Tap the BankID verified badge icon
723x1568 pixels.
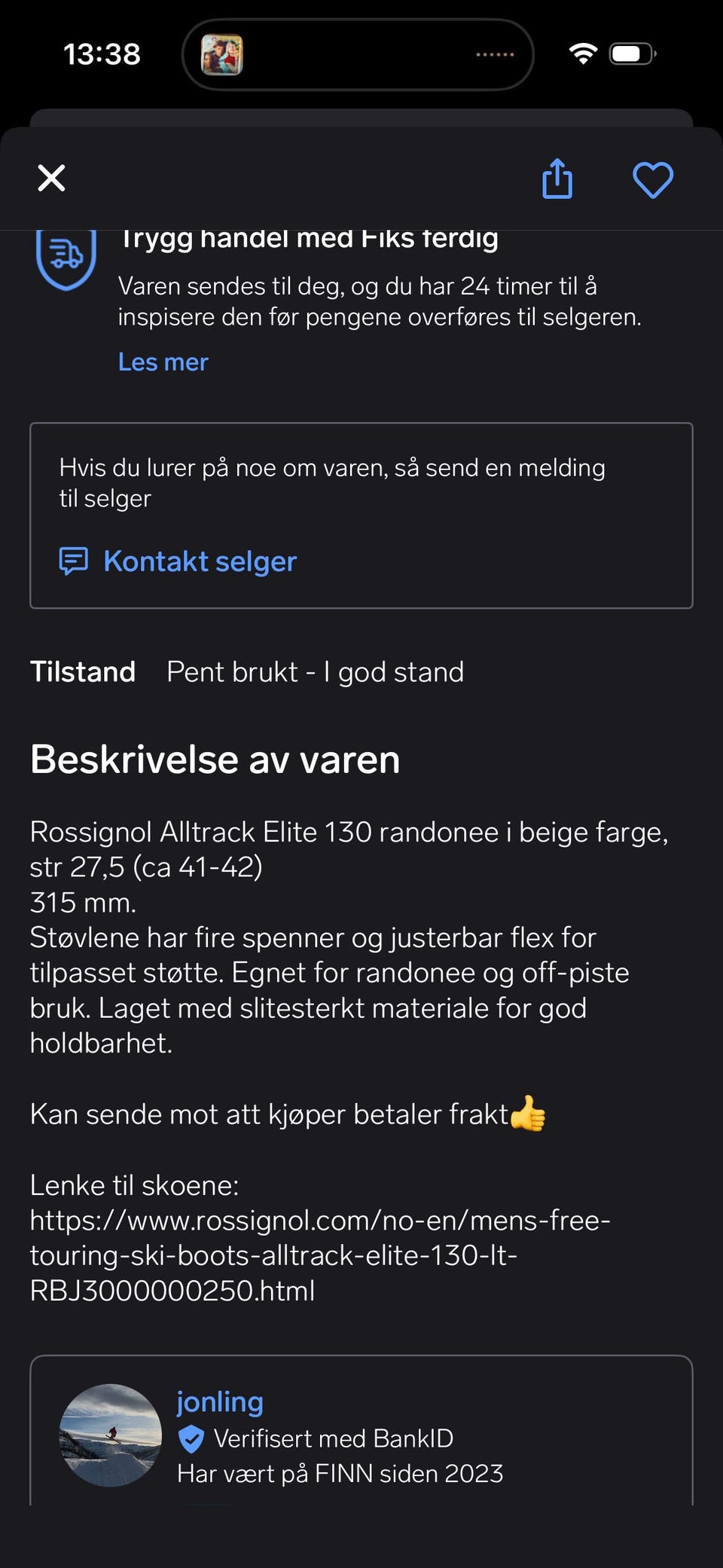[x=191, y=1439]
